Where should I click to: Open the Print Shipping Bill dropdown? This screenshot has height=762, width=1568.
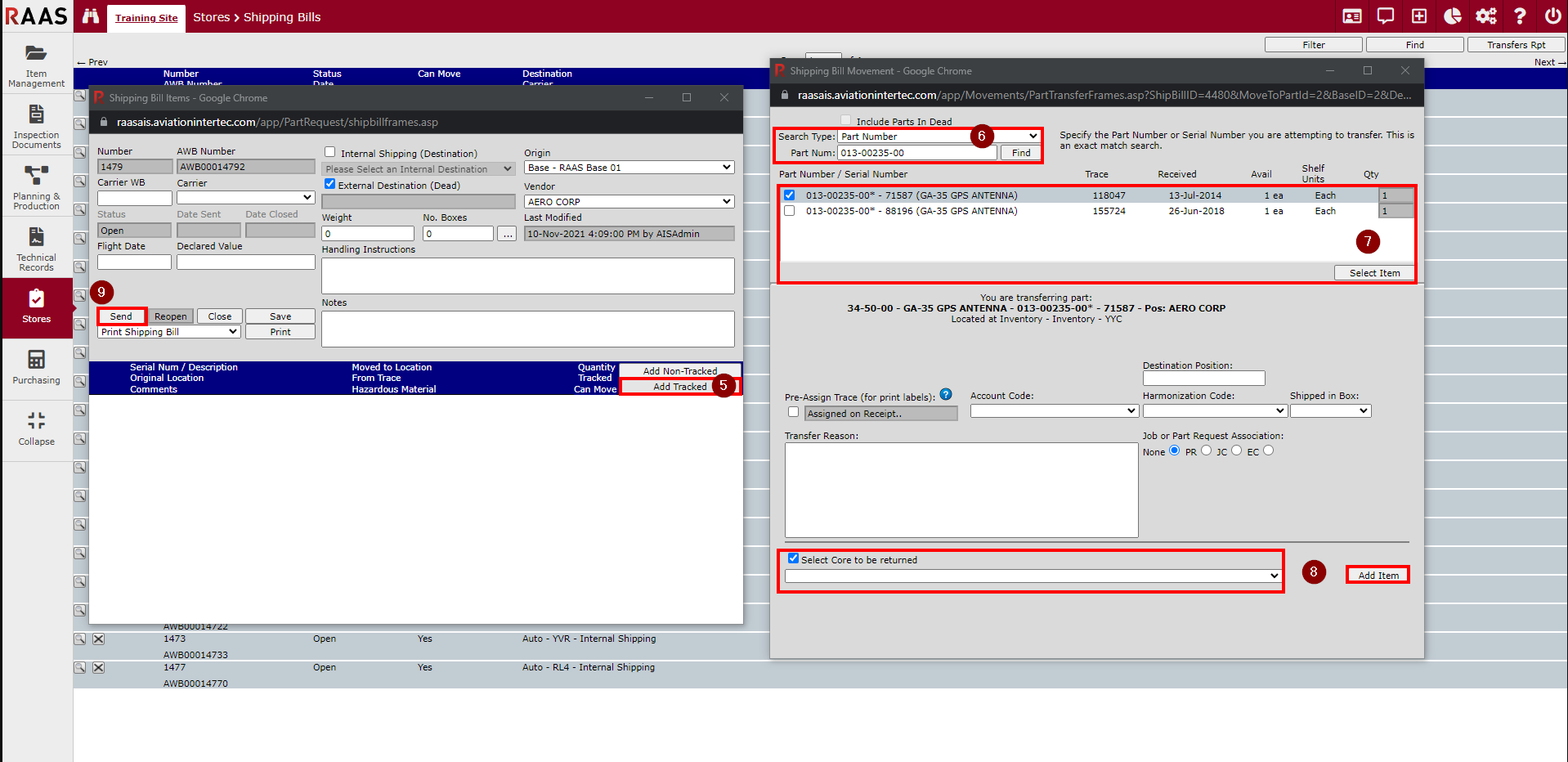point(169,332)
